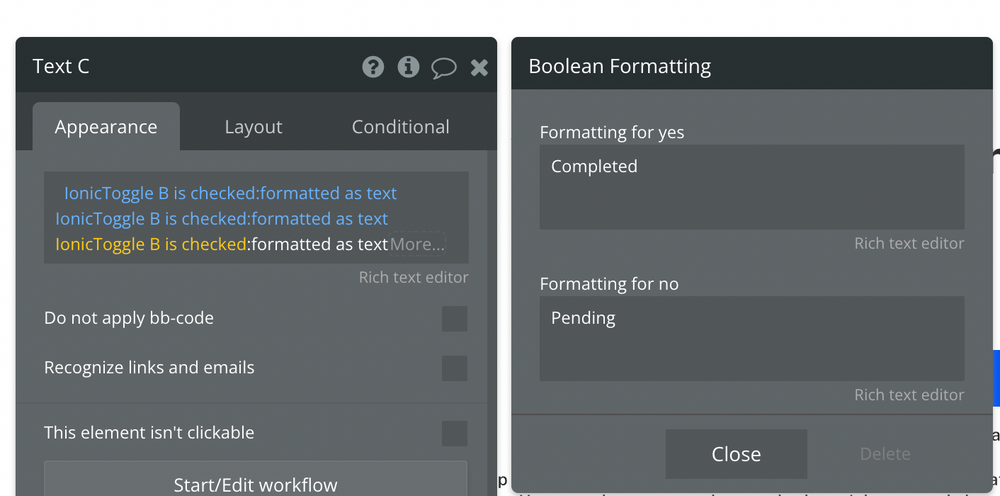Open Rich text editor for Formatting for yes

point(909,244)
